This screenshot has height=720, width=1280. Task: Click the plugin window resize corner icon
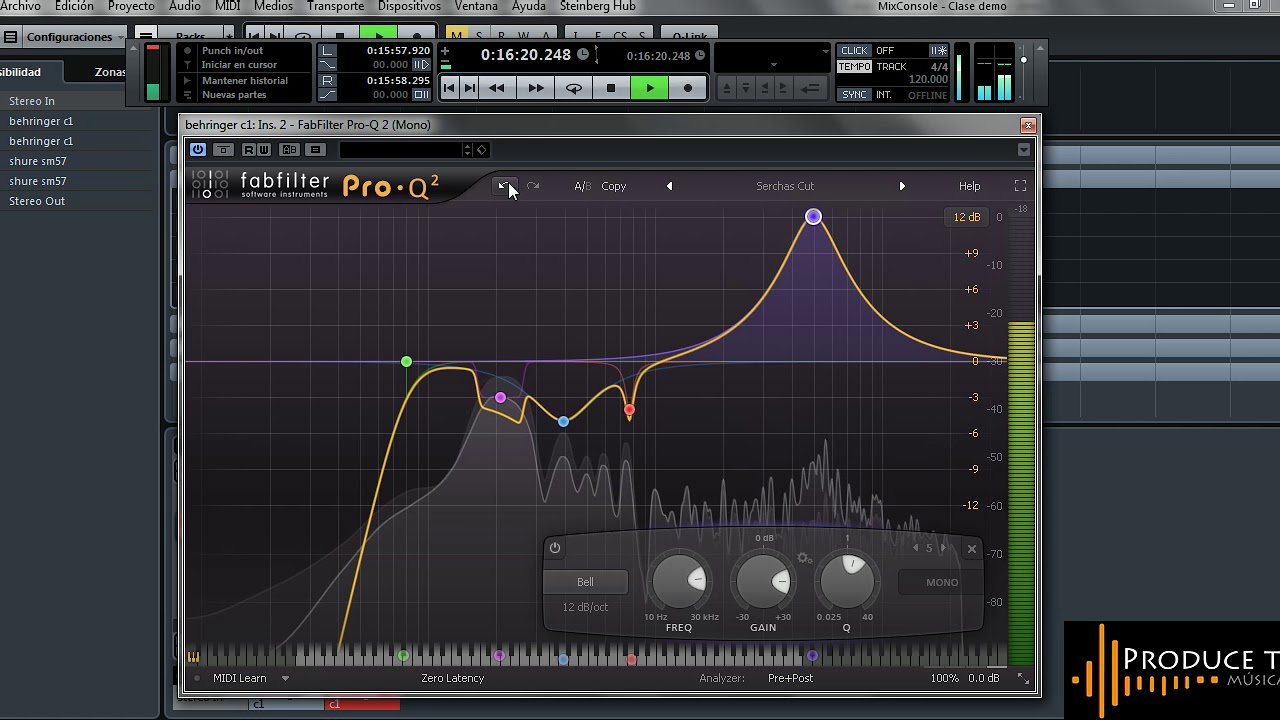click(1023, 678)
